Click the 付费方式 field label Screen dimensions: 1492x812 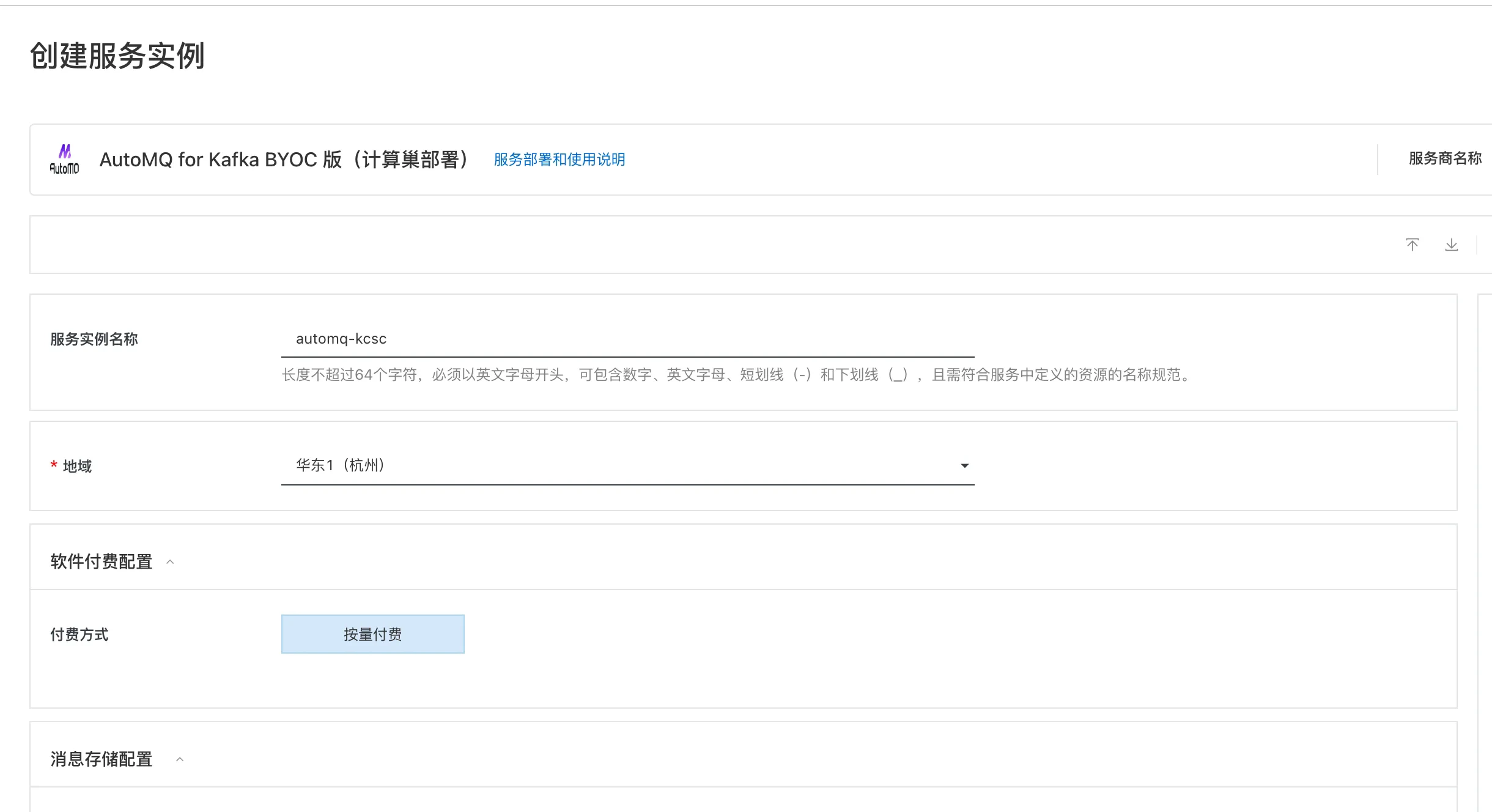79,635
